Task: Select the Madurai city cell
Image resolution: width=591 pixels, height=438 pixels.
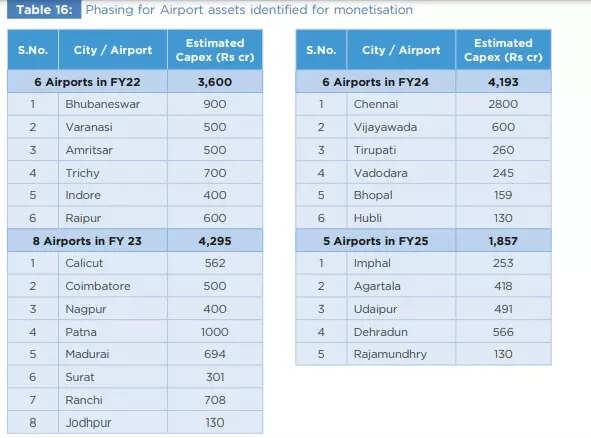Action: [x=113, y=354]
